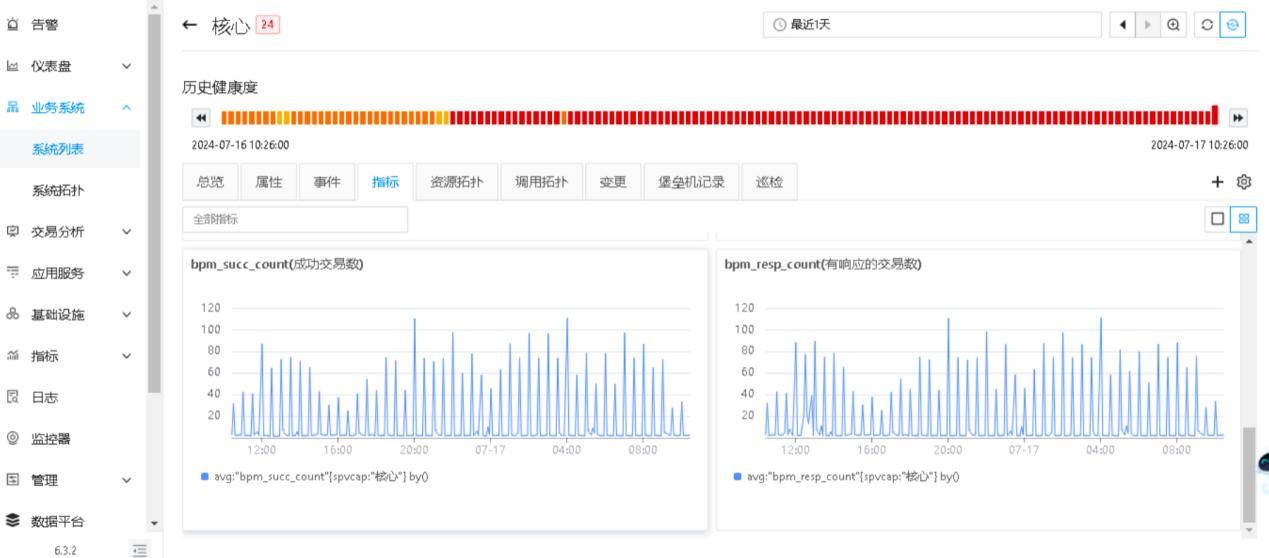Switch to grid chart layout
This screenshot has height=558, width=1269.
click(x=1243, y=218)
